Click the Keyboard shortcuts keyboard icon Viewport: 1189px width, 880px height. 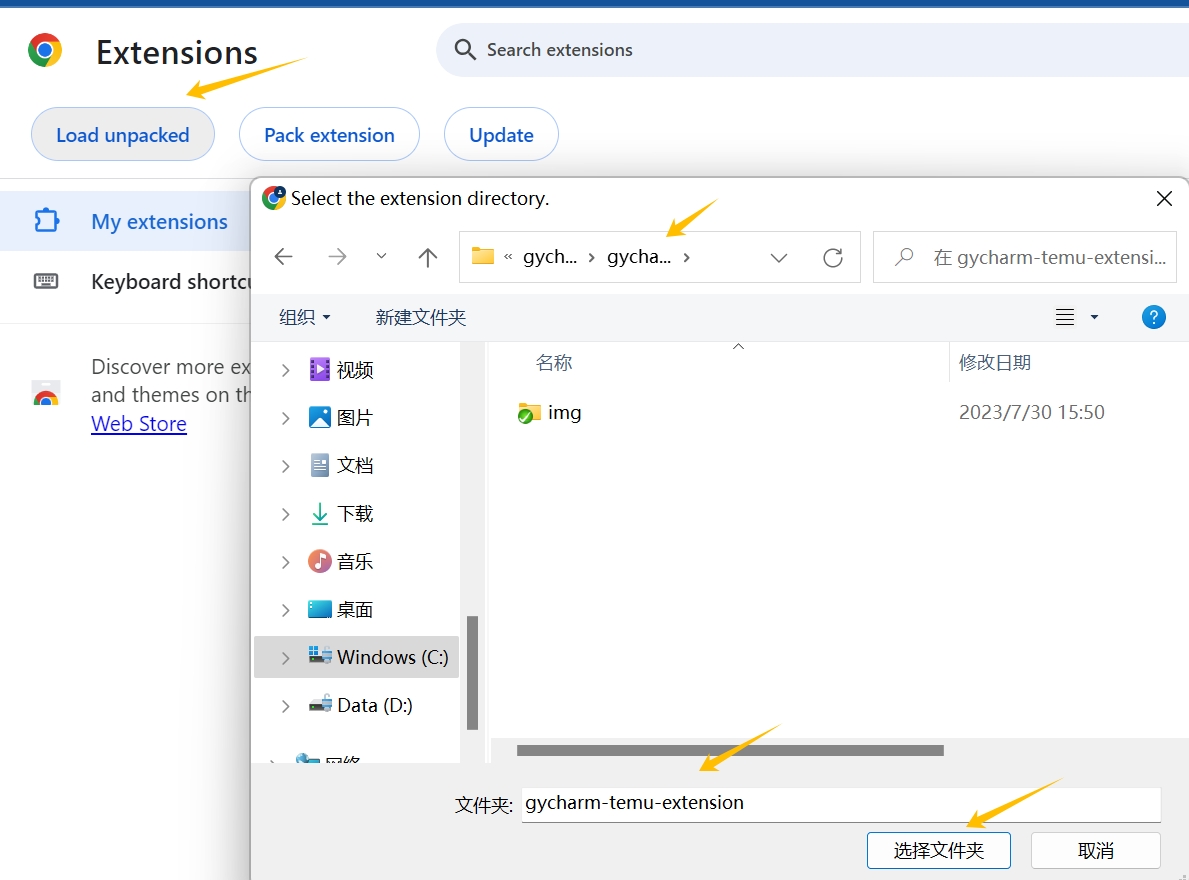coord(46,281)
